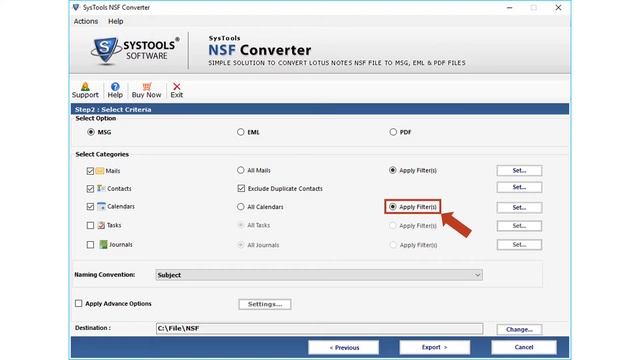Click Set button for Calendars filters
The height and width of the screenshot is (360, 640).
click(519, 207)
